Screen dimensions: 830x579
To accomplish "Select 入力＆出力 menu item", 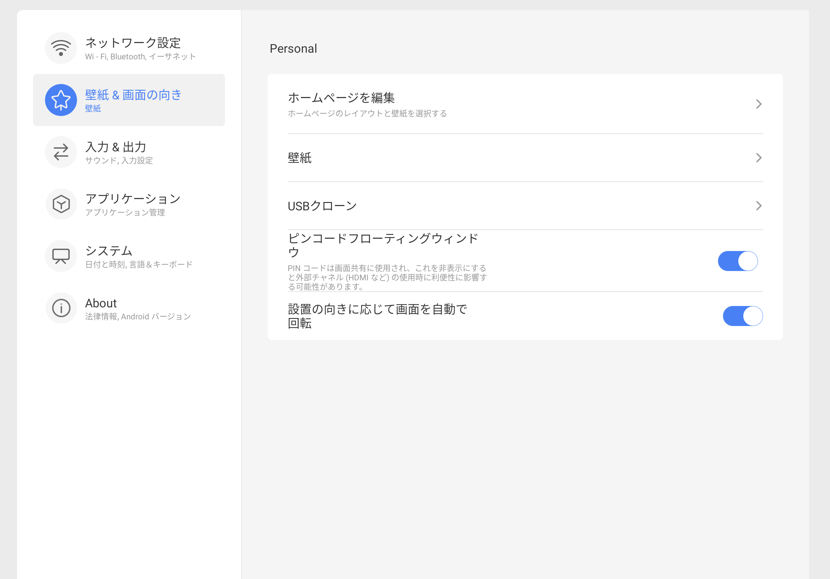I will [x=116, y=147].
